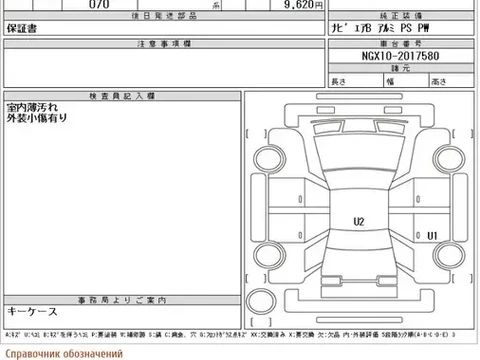Click the windshield area of car diagram
The height and width of the screenshot is (360, 480).
click(x=359, y=152)
